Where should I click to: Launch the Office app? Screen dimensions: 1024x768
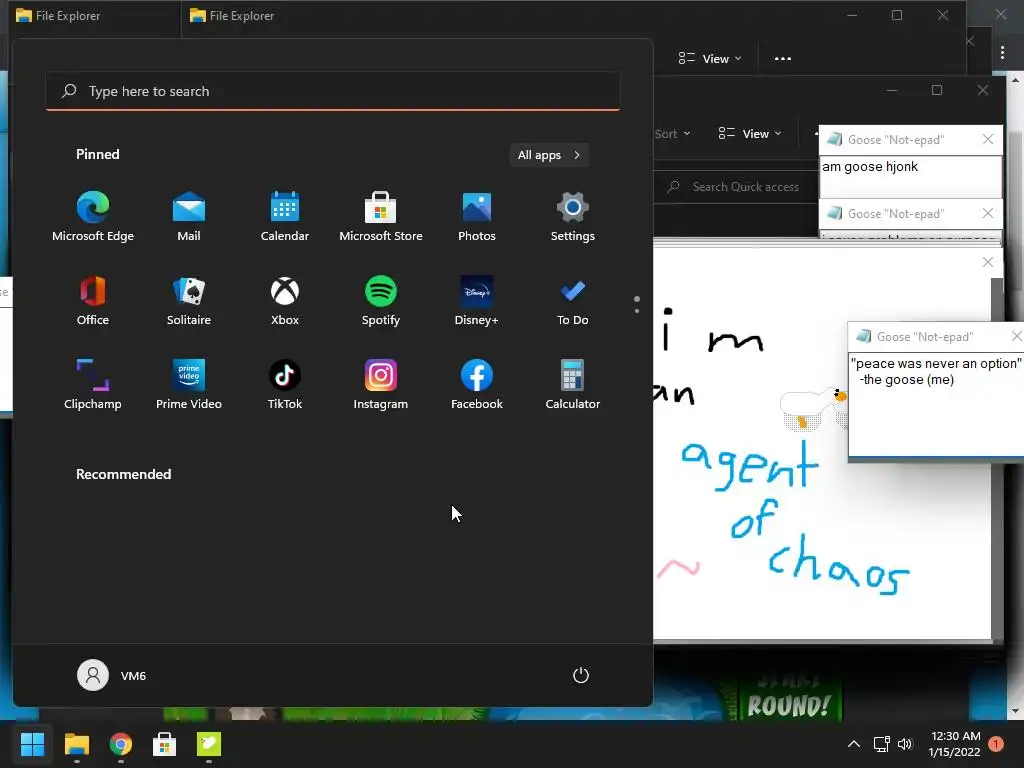tap(93, 300)
